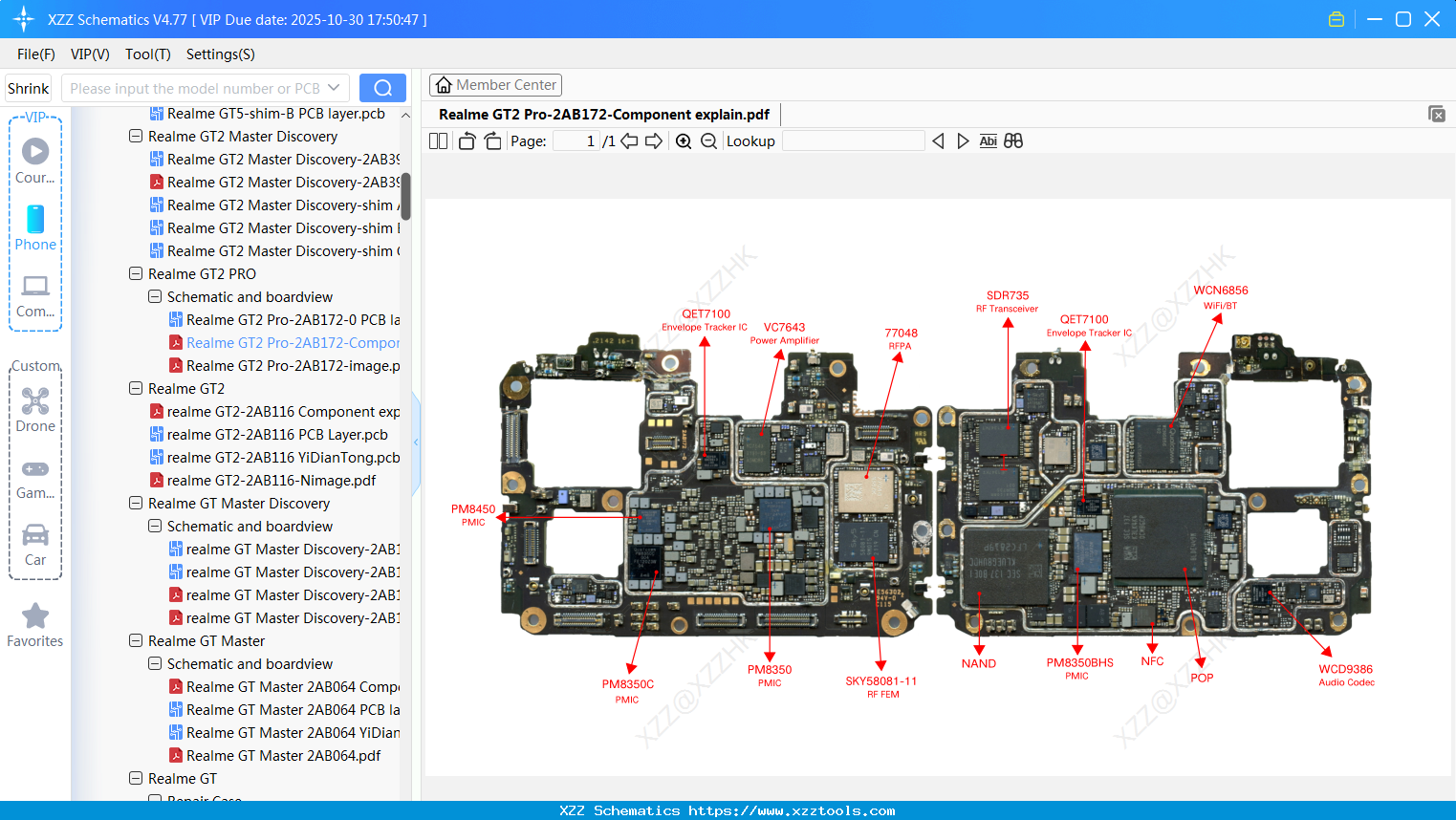
Task: Collapse the Realme GT folder
Action: pos(136,779)
